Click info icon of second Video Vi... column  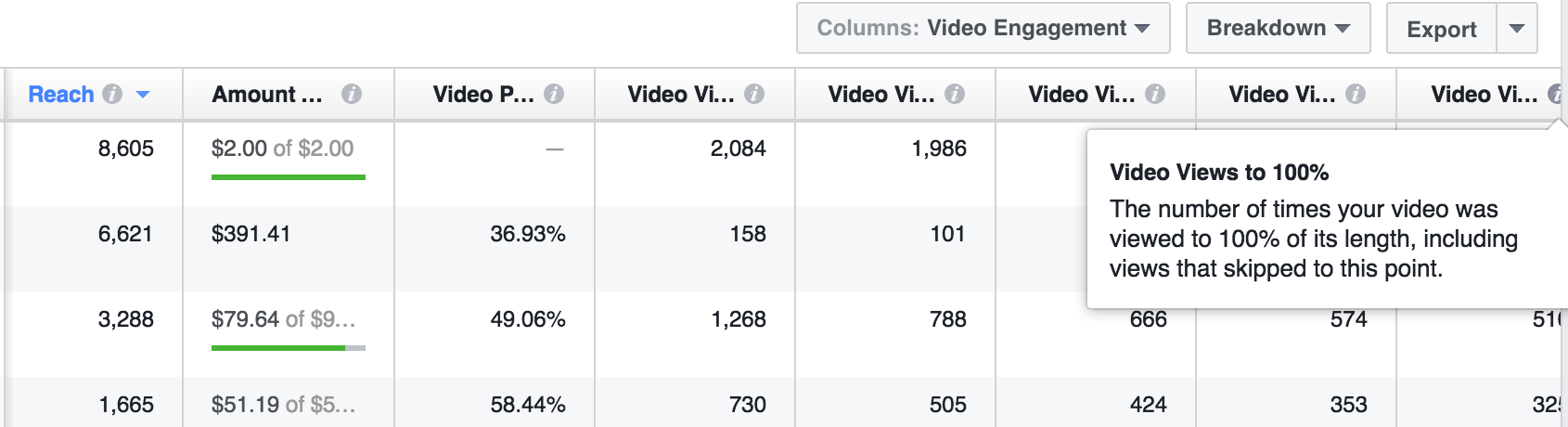(955, 94)
